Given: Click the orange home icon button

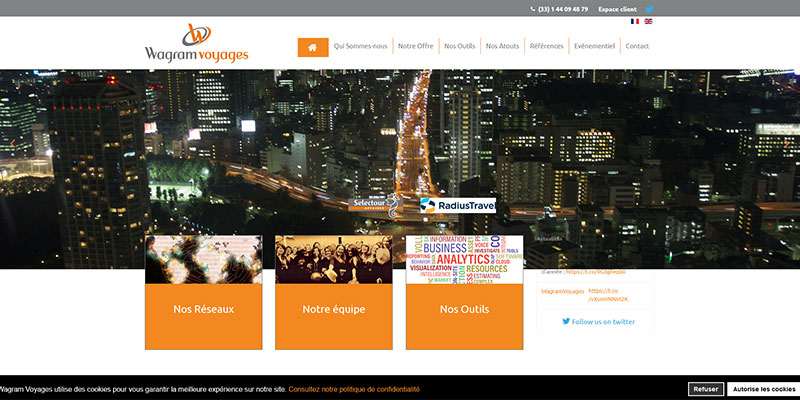Looking at the screenshot, I should coord(313,47).
